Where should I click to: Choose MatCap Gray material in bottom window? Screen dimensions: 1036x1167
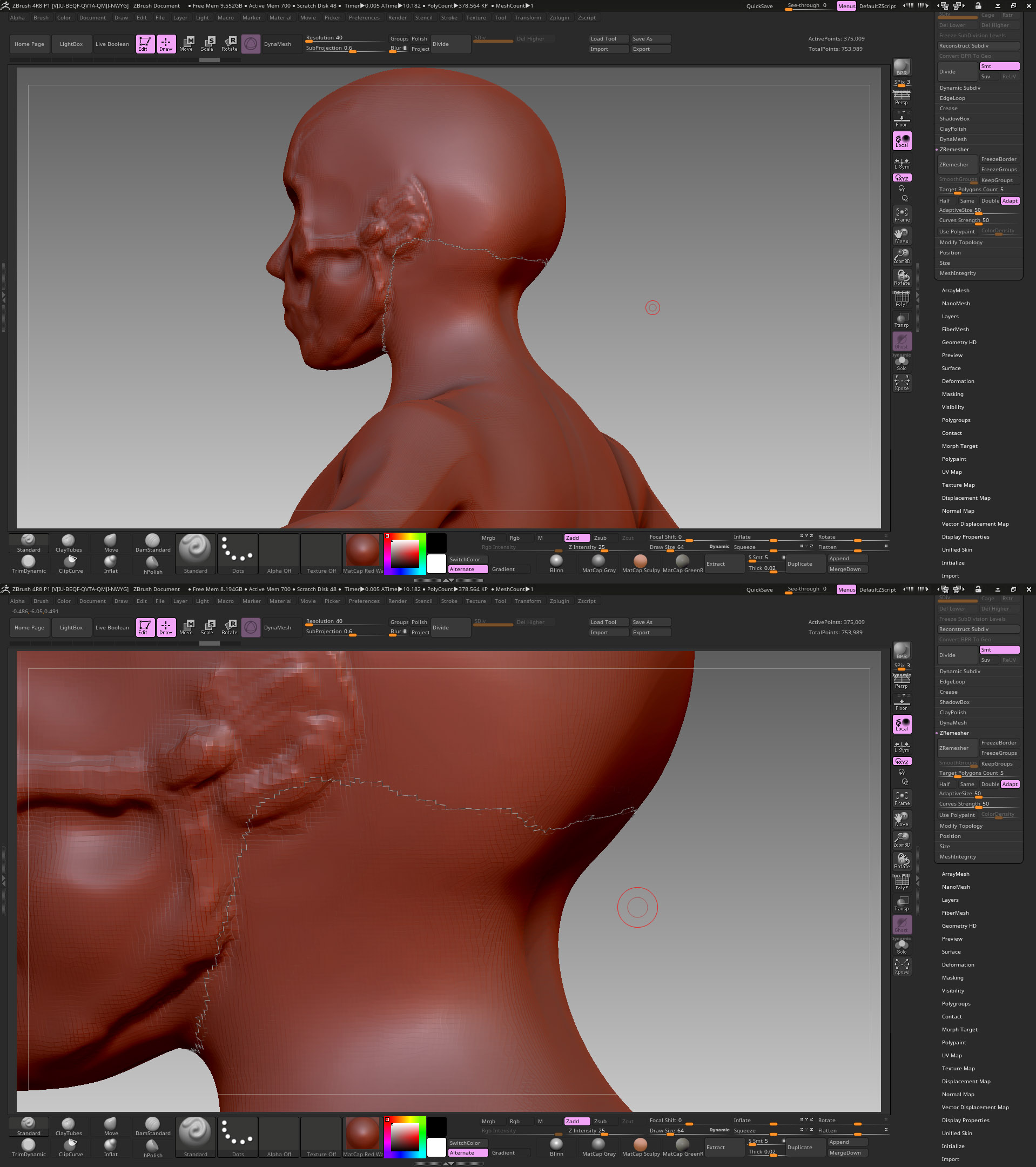click(x=599, y=1147)
